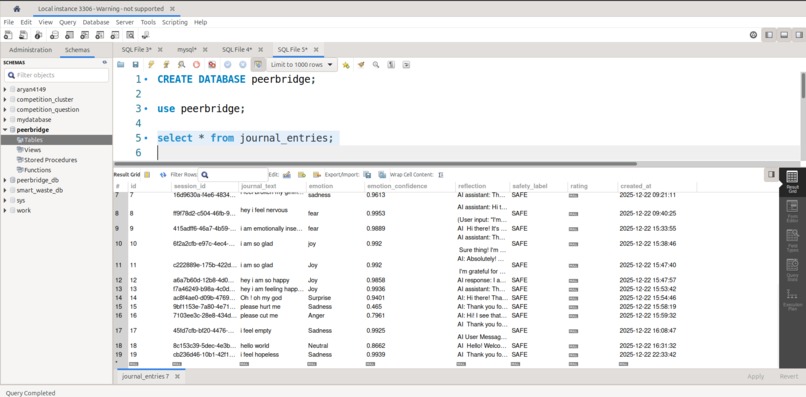Select Field Types in result side panel
Screen dimensions: 806x397
tap(792, 241)
